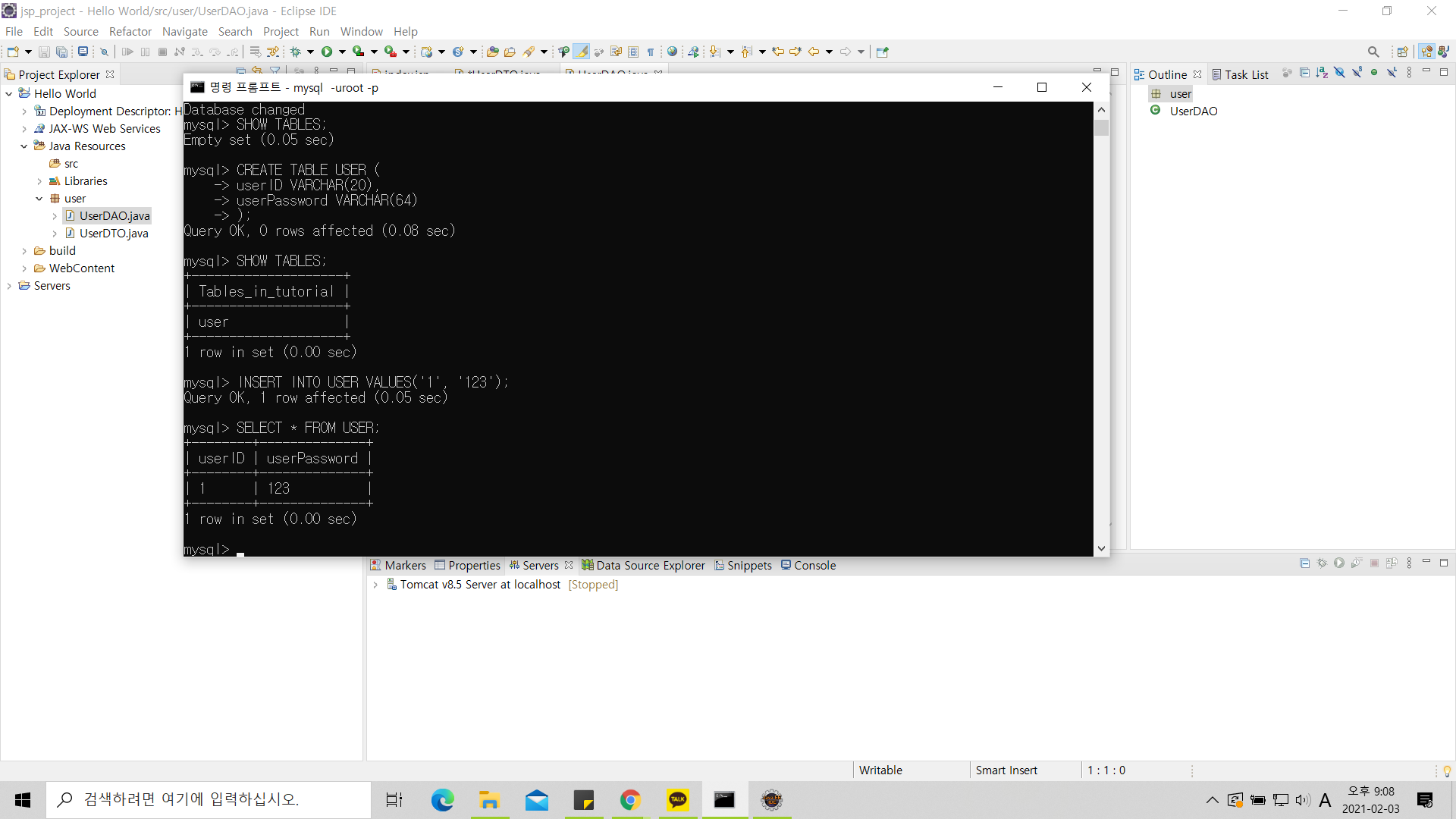Click the New file toolbar icon
Viewport: 1456px width, 819px height.
13,52
